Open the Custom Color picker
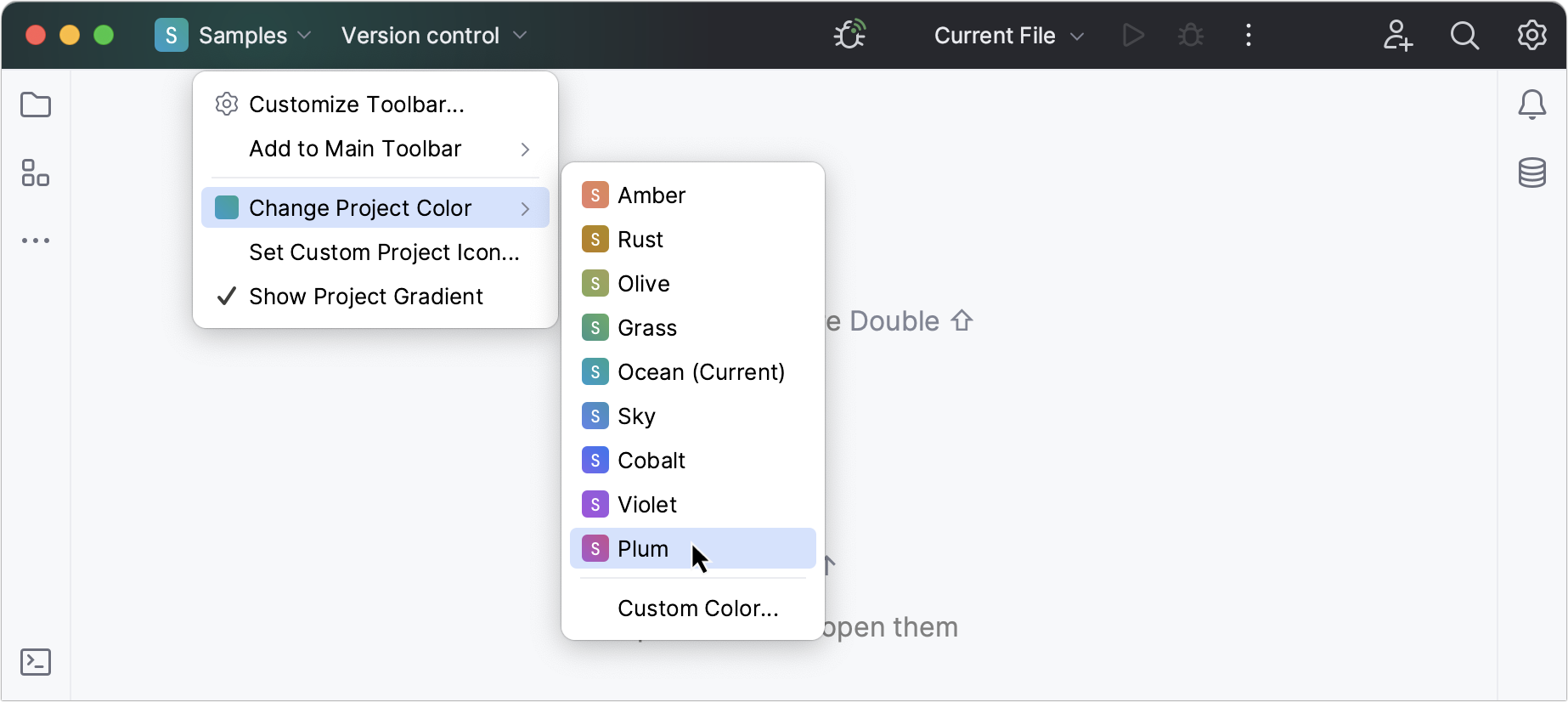 pos(697,608)
